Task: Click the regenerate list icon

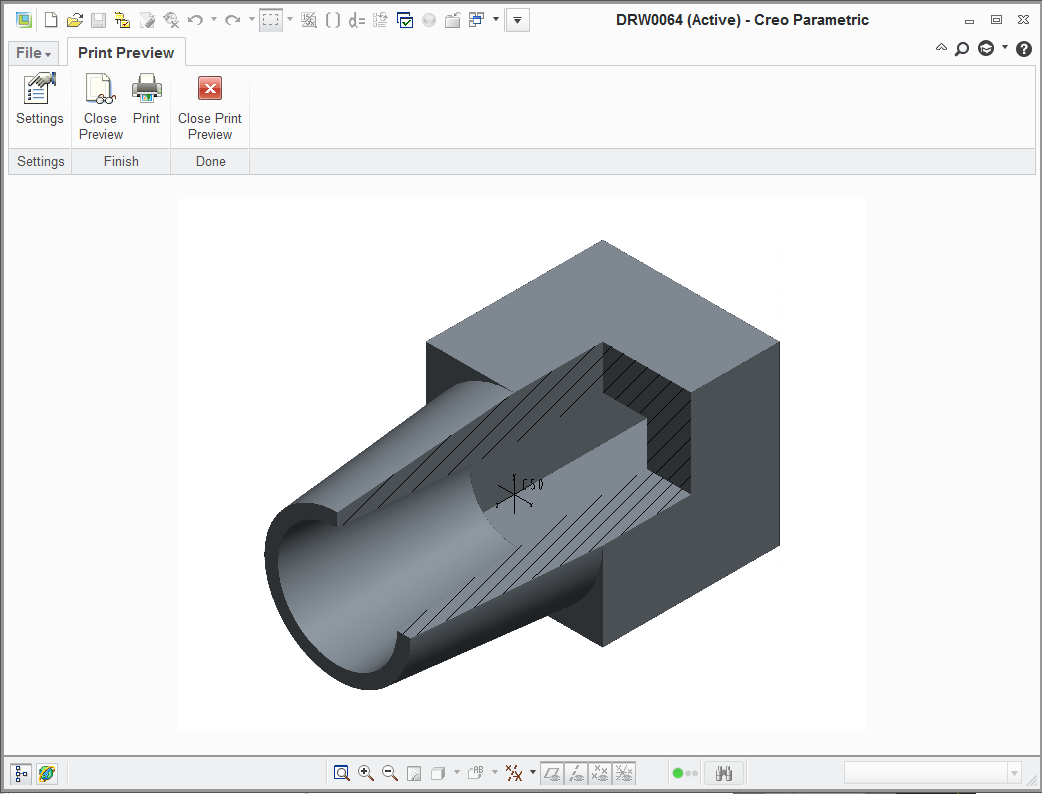Action: (x=380, y=20)
